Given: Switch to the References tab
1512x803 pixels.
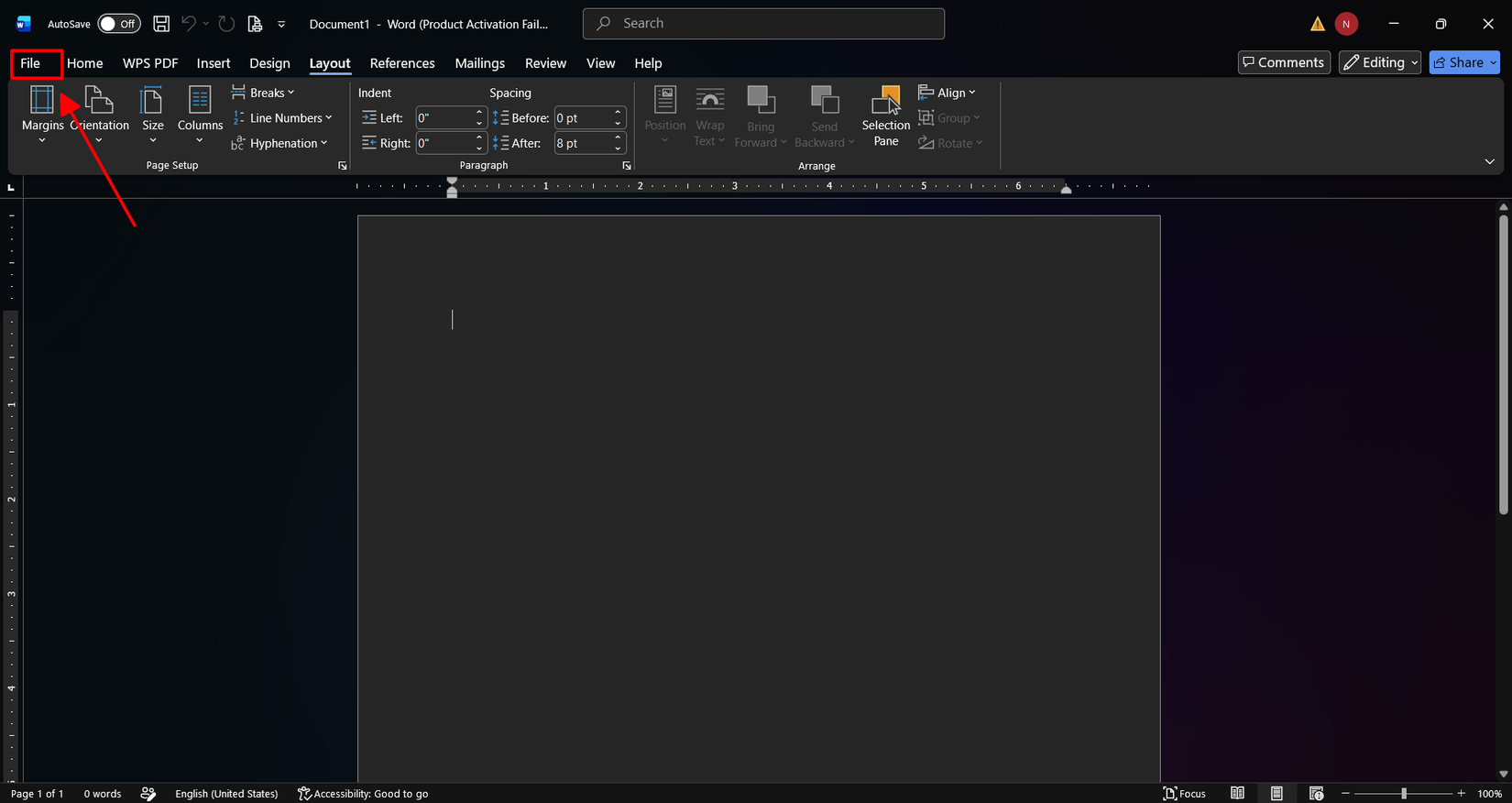Looking at the screenshot, I should (x=402, y=63).
